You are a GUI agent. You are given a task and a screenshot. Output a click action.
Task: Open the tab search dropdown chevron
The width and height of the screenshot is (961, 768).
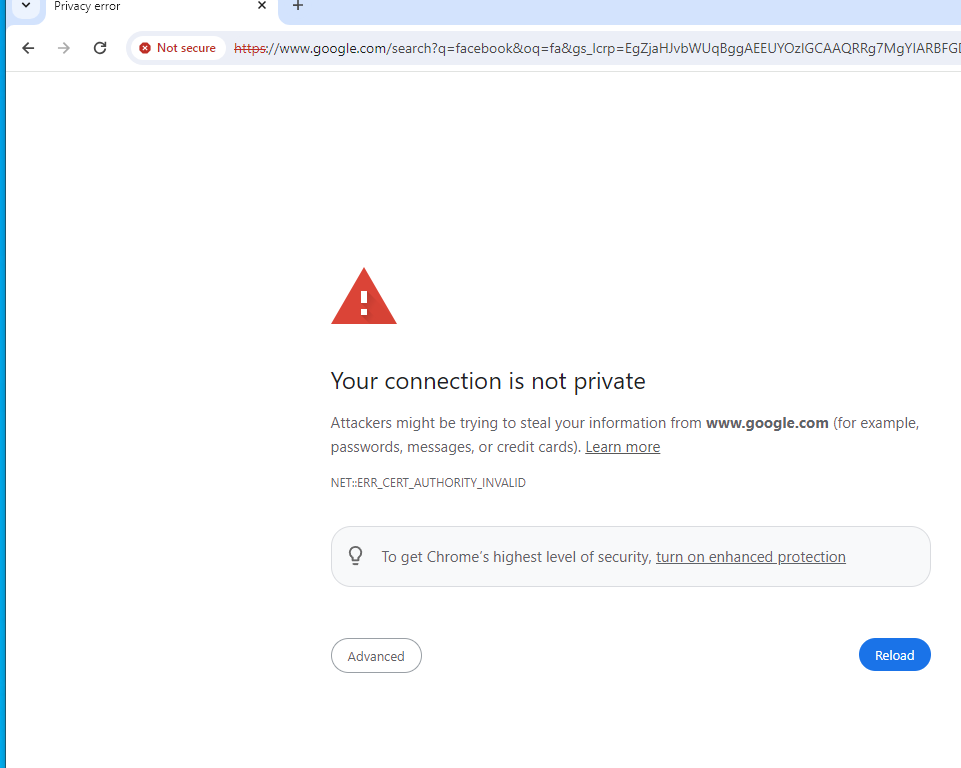click(x=27, y=6)
